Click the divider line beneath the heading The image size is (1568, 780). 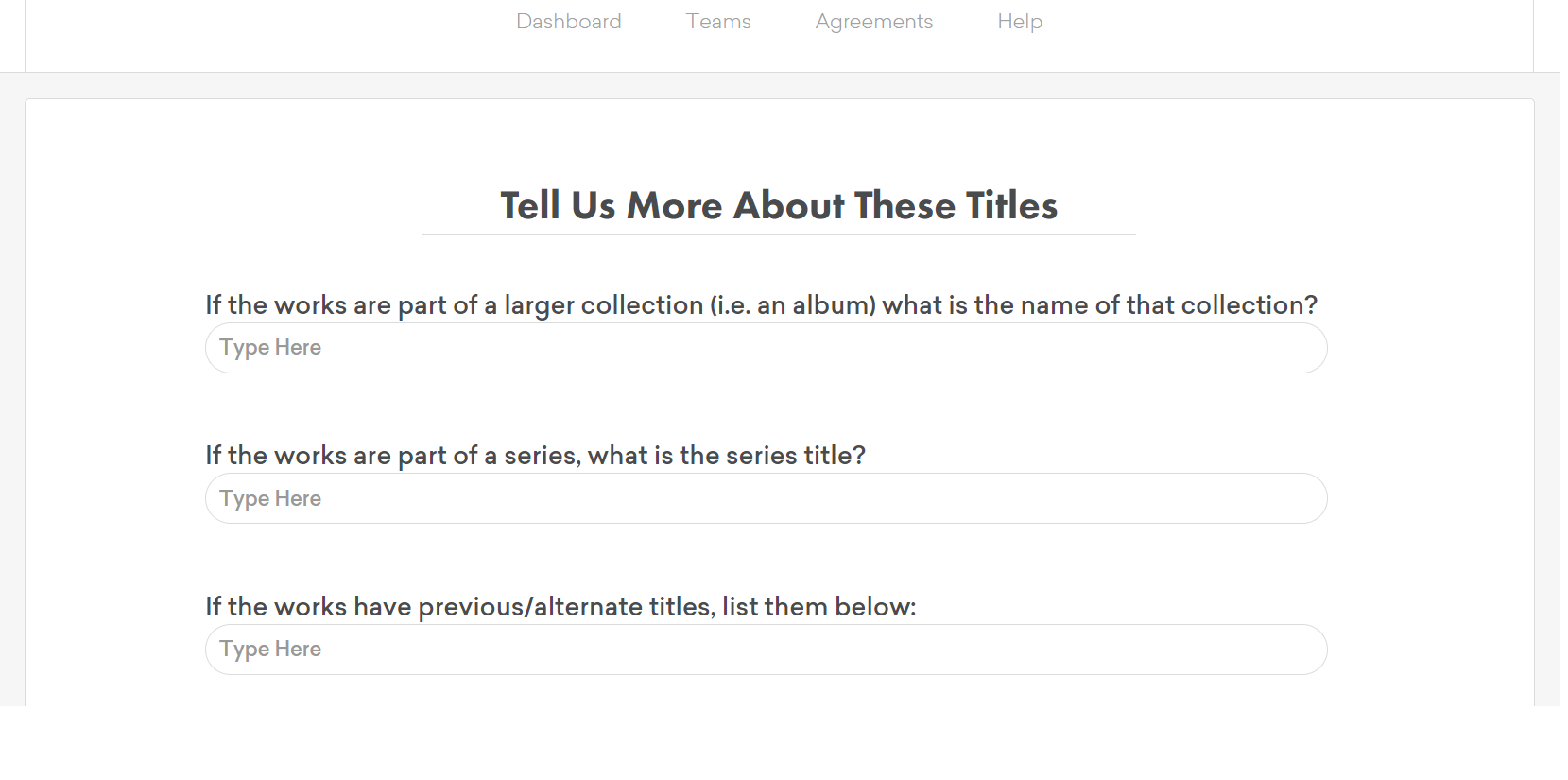coord(778,234)
